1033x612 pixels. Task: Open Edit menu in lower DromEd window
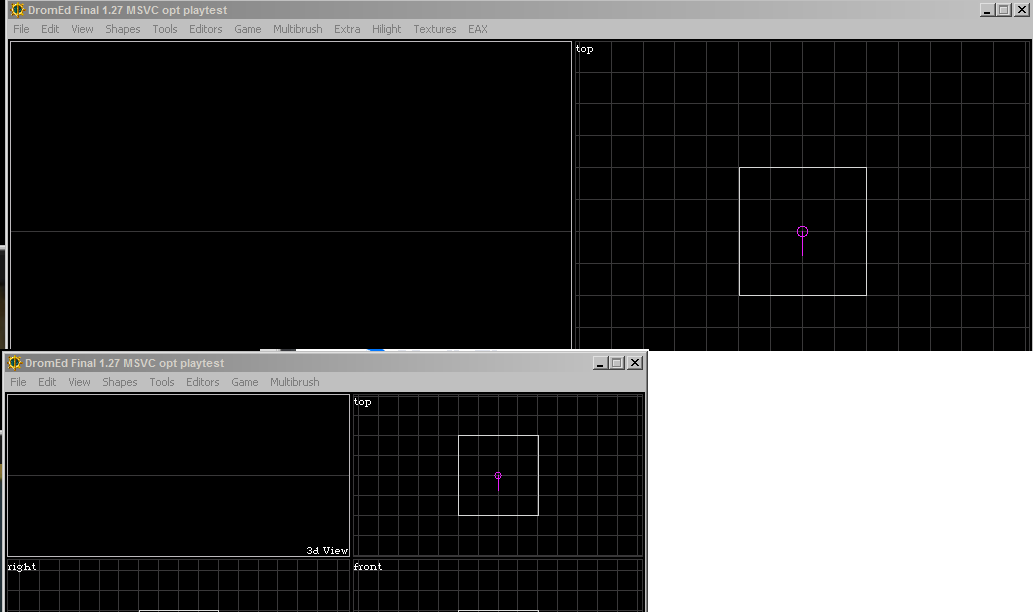47,382
